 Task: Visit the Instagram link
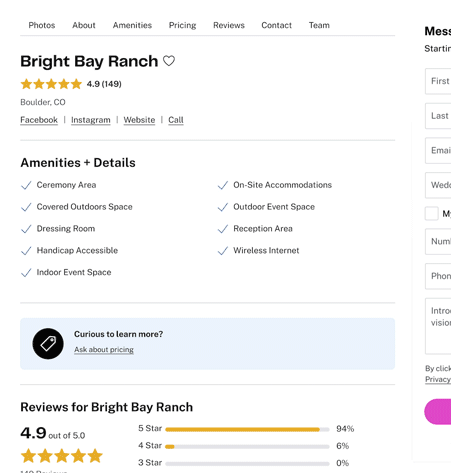tap(91, 120)
